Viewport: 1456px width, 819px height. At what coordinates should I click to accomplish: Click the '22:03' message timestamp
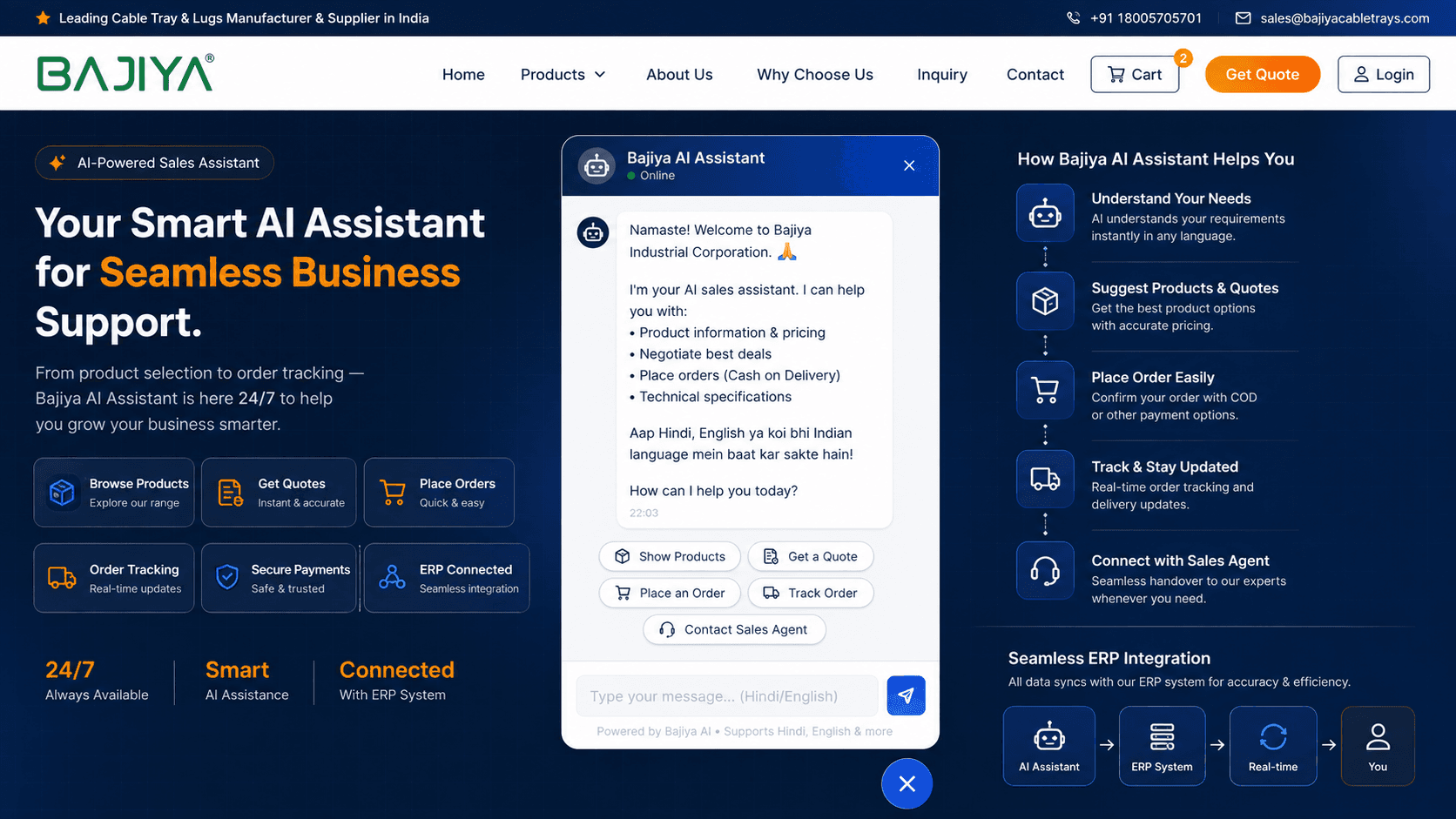coord(644,513)
